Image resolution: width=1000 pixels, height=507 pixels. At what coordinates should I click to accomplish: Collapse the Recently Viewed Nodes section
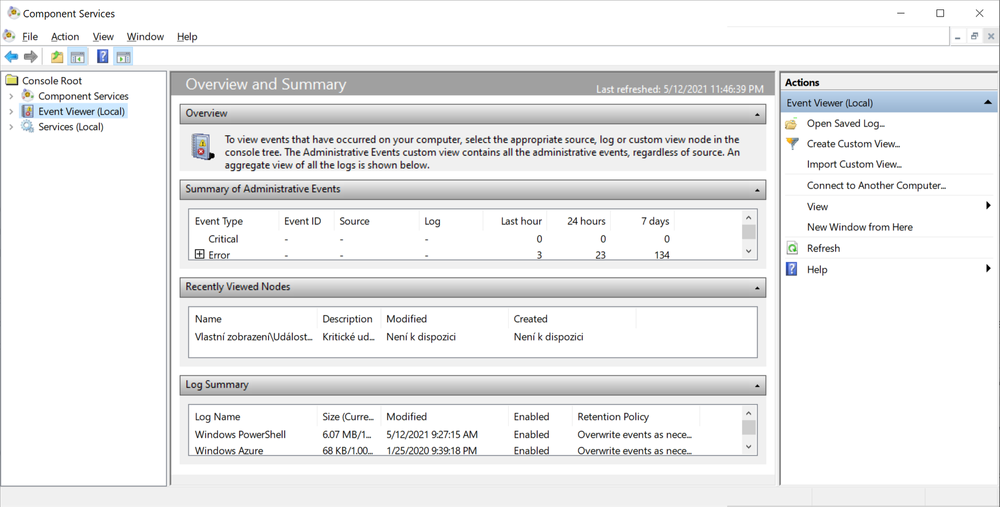[x=757, y=288]
